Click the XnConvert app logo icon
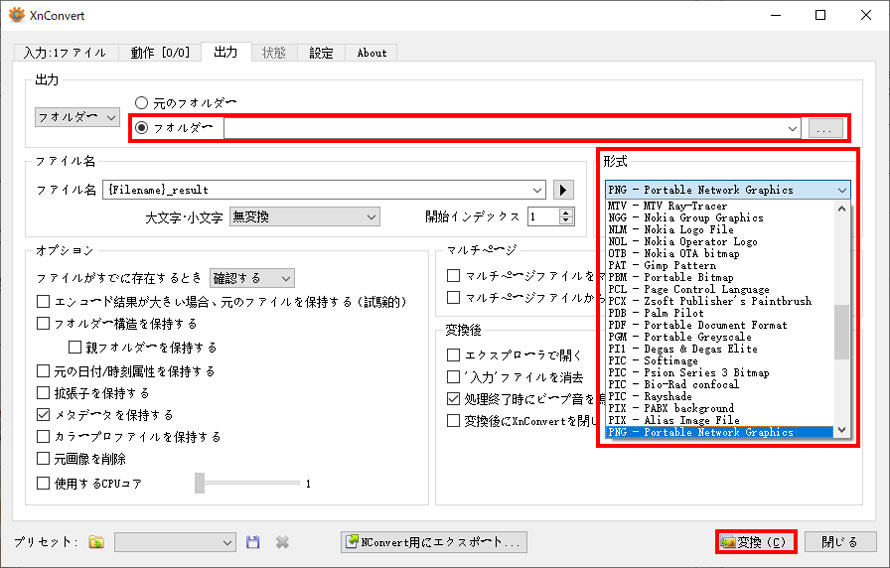The image size is (890, 568). tap(16, 15)
